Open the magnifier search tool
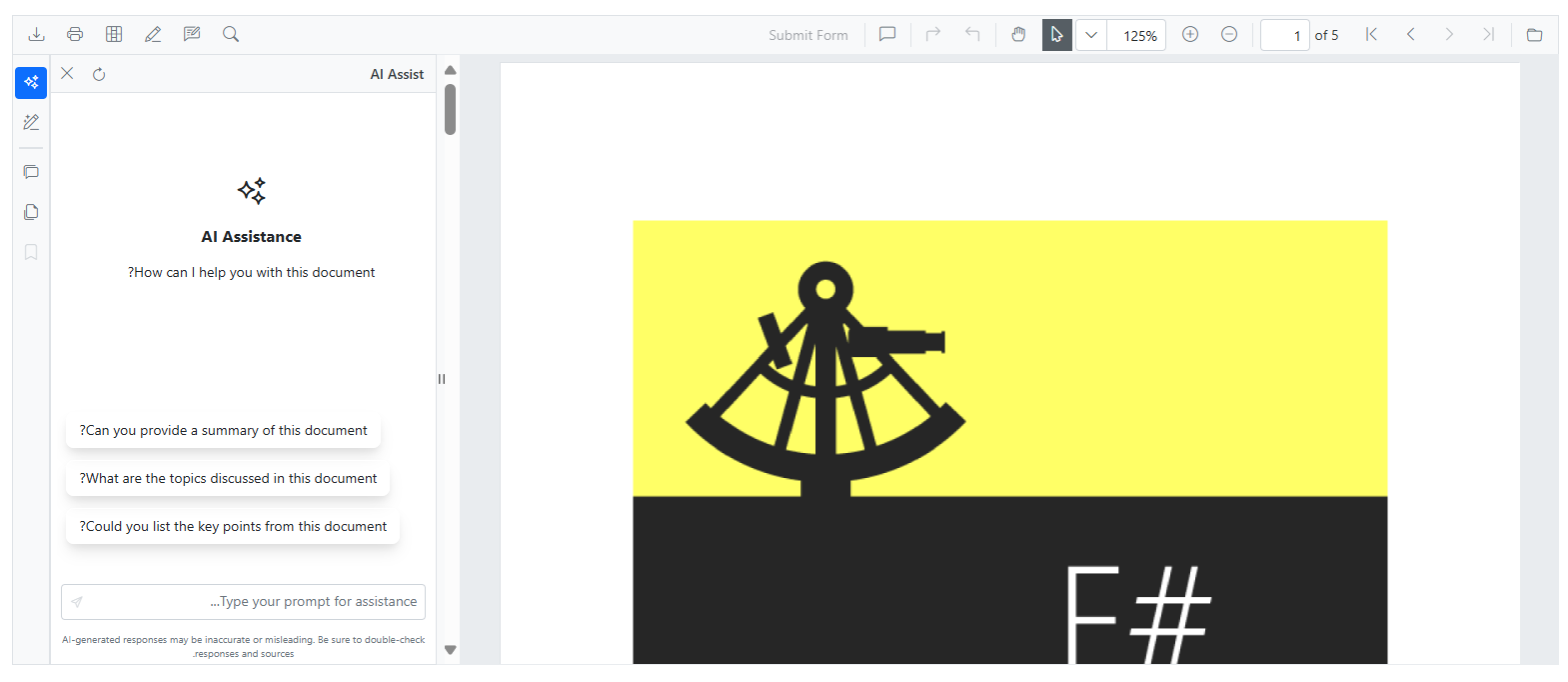The height and width of the screenshot is (682, 1568). pos(231,34)
